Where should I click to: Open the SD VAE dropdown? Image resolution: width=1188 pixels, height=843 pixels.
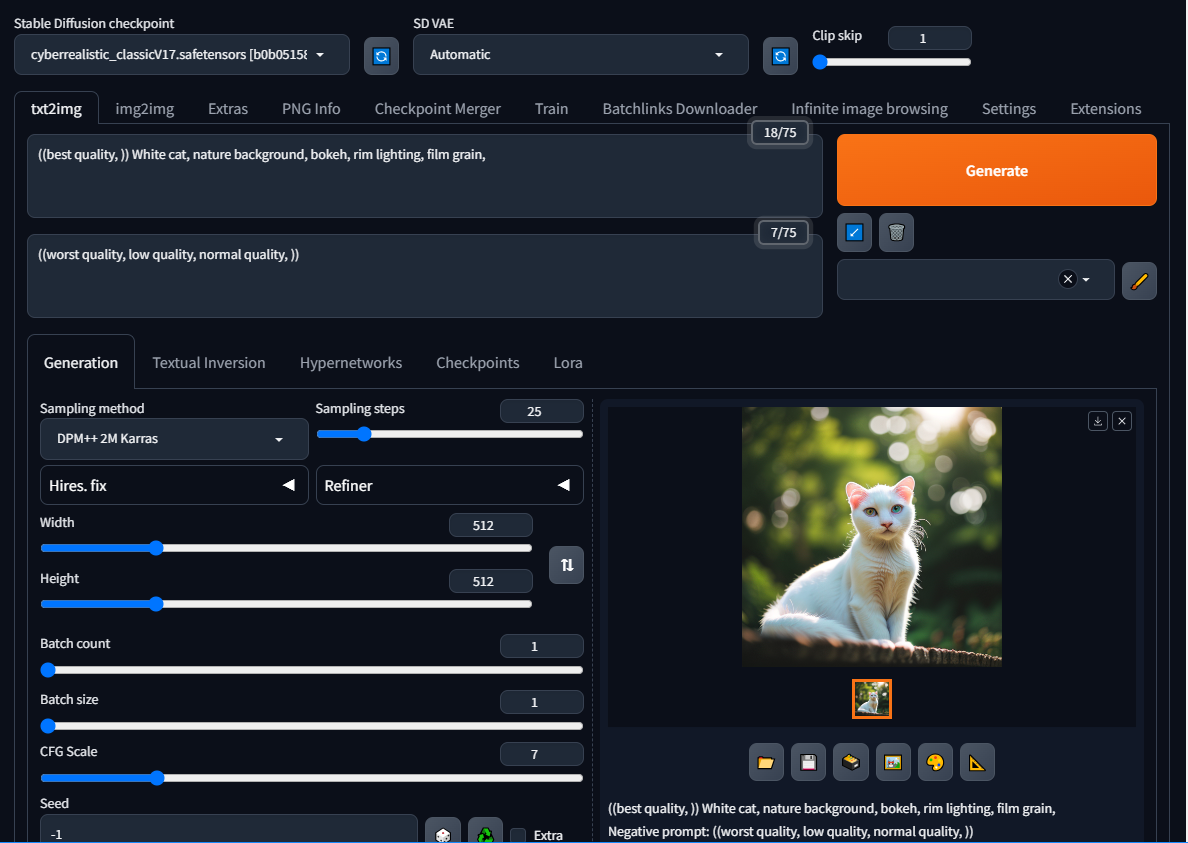coord(580,55)
